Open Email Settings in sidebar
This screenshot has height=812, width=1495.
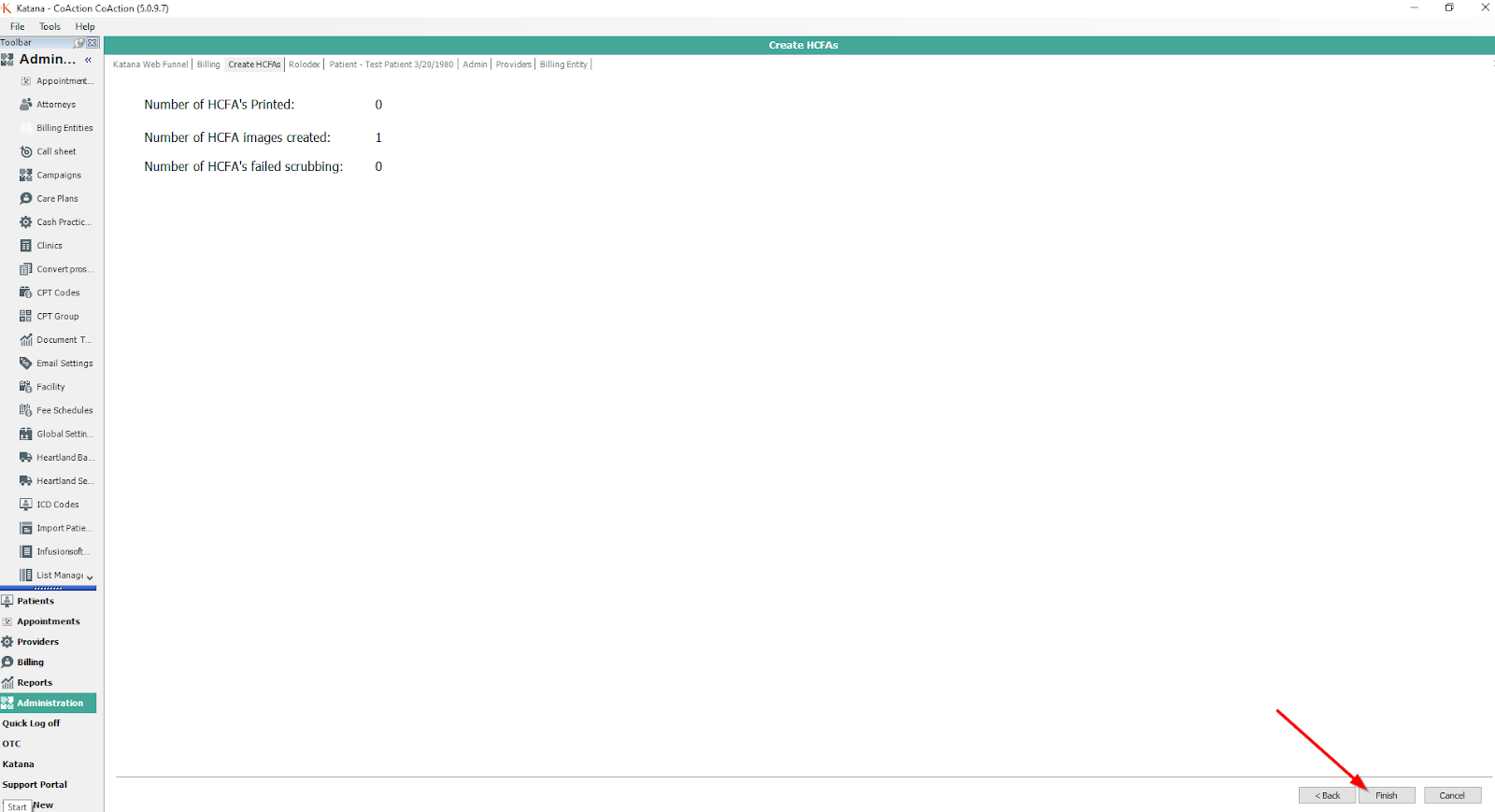point(64,363)
